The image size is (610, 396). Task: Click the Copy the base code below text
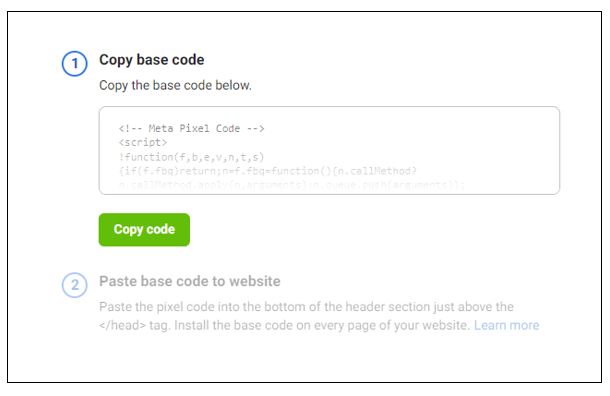tap(175, 85)
